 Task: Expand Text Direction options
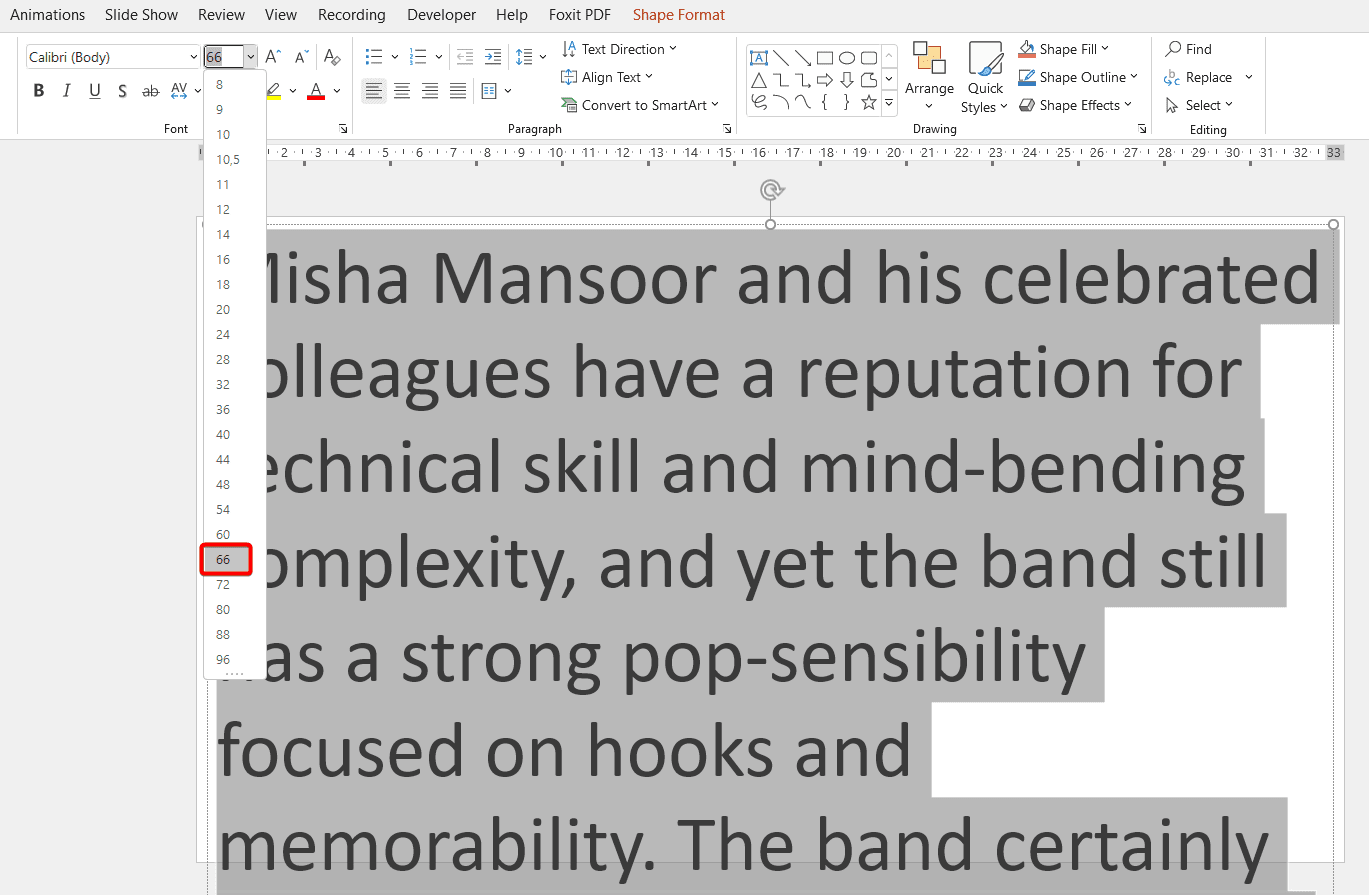pos(619,49)
